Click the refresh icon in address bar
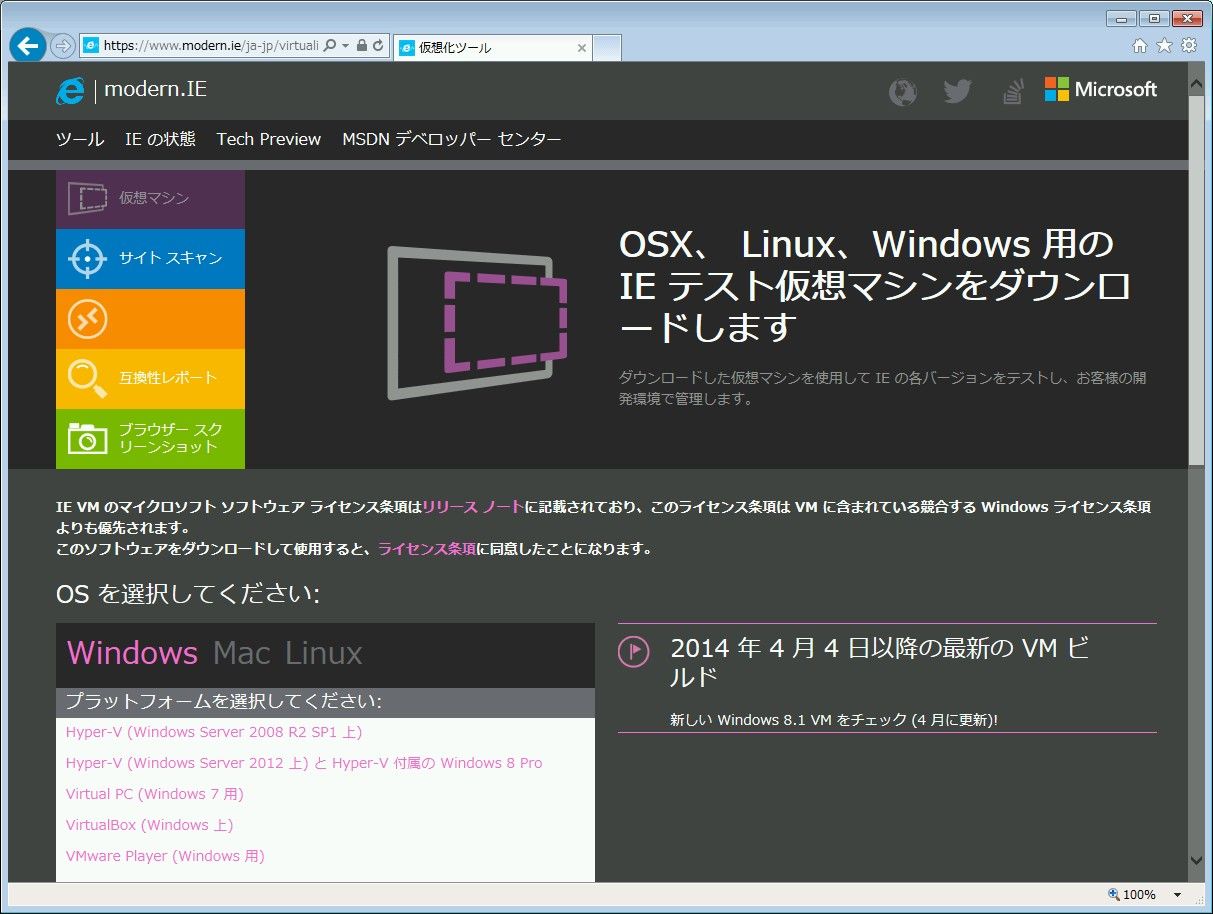The image size is (1213, 914). tap(378, 46)
